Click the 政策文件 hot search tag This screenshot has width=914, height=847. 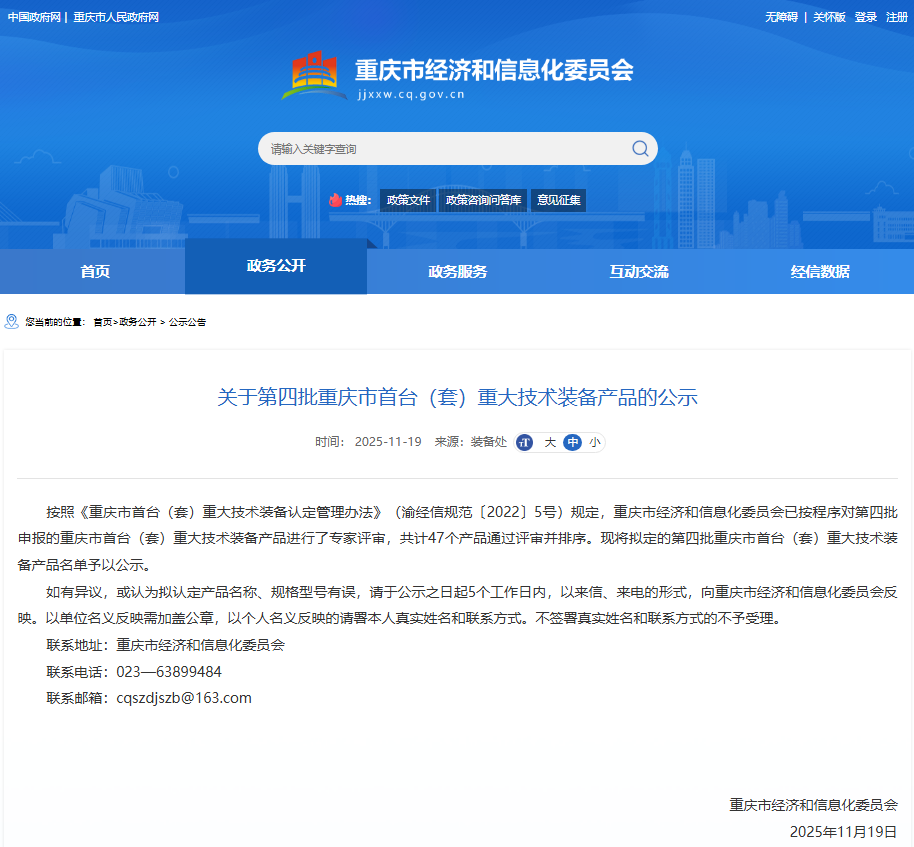coord(408,200)
